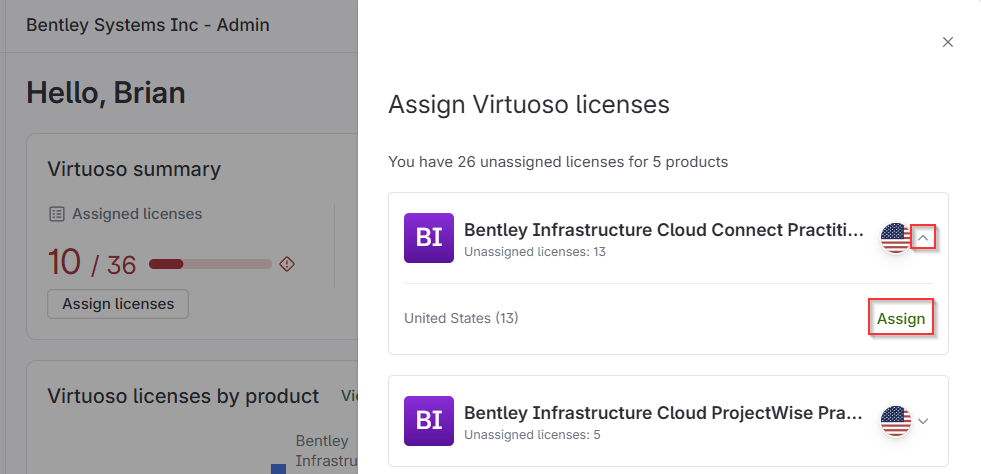Viewport: 981px width, 474px height.
Task: Click the "Unassigned licenses: 13" text
Action: click(x=535, y=252)
